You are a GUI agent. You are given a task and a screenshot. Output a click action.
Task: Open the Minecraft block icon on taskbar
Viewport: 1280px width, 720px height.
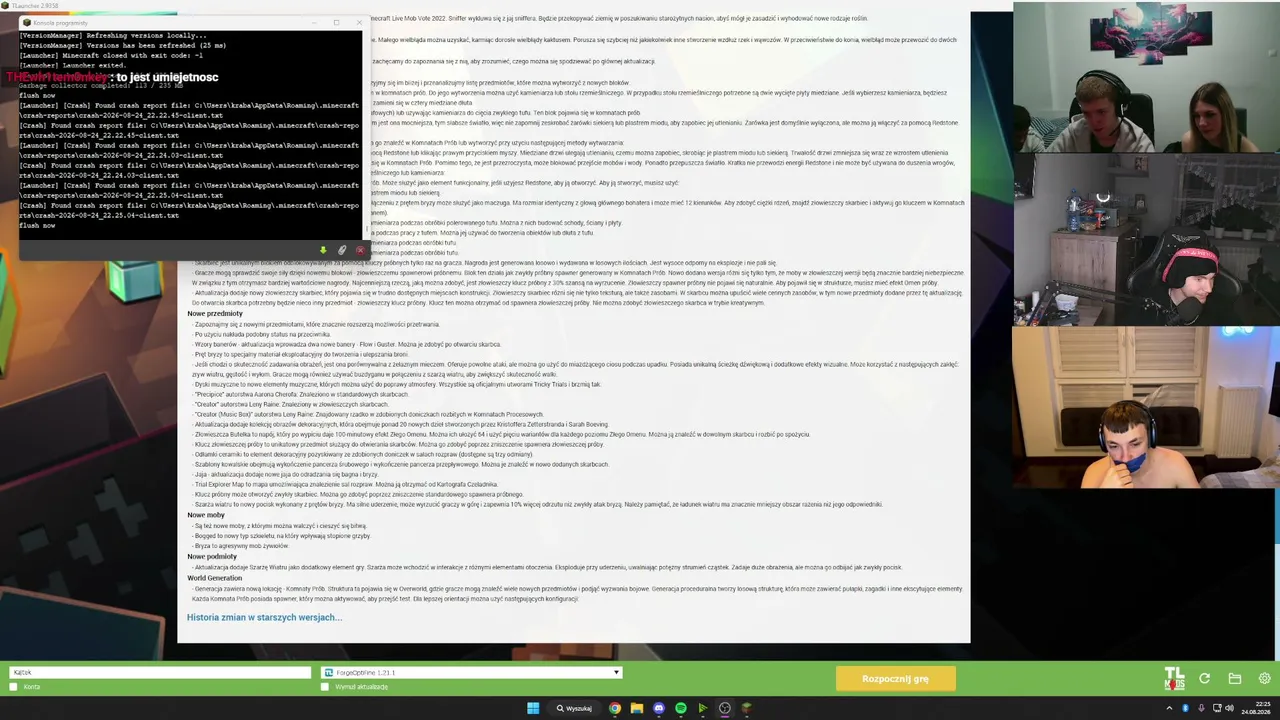(x=746, y=708)
